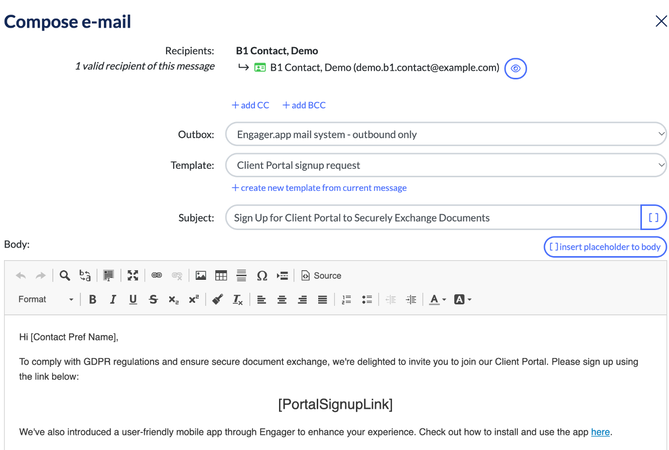Click the Copy Formatting brush icon
Viewport: 669px width, 450px height.
[218, 299]
